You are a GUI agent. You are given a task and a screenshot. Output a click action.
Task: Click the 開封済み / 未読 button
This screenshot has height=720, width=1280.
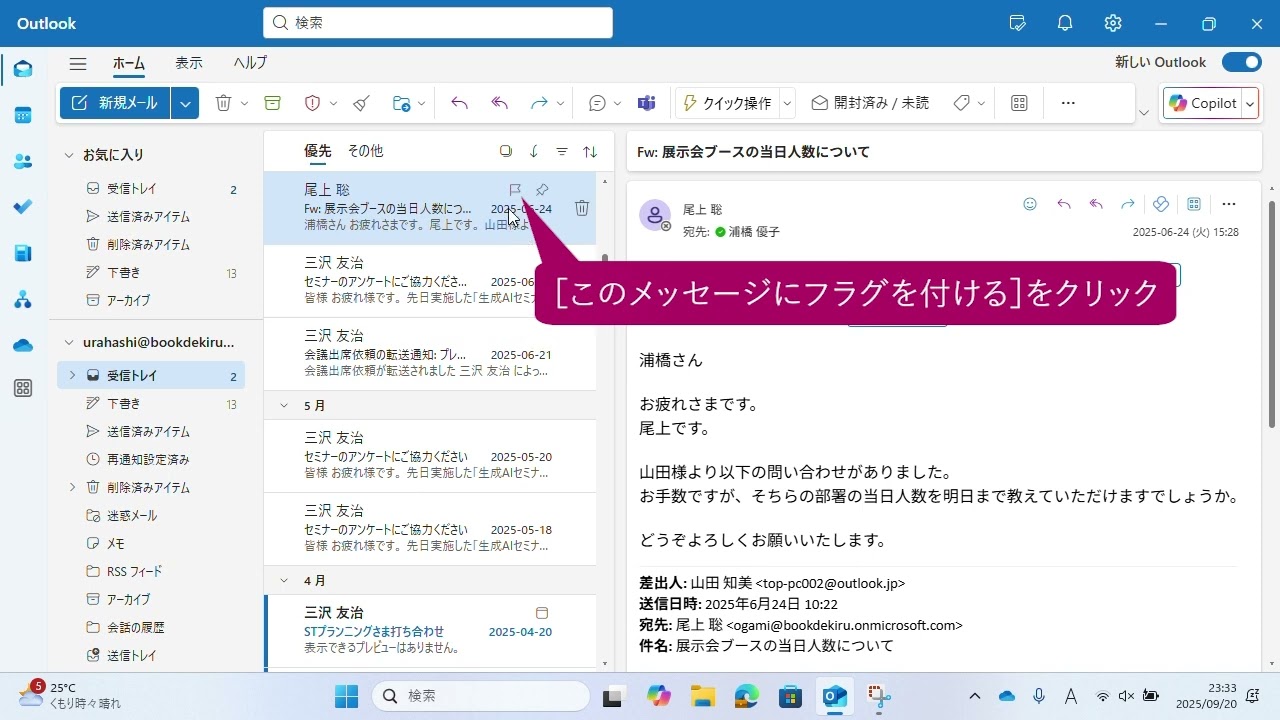point(870,103)
